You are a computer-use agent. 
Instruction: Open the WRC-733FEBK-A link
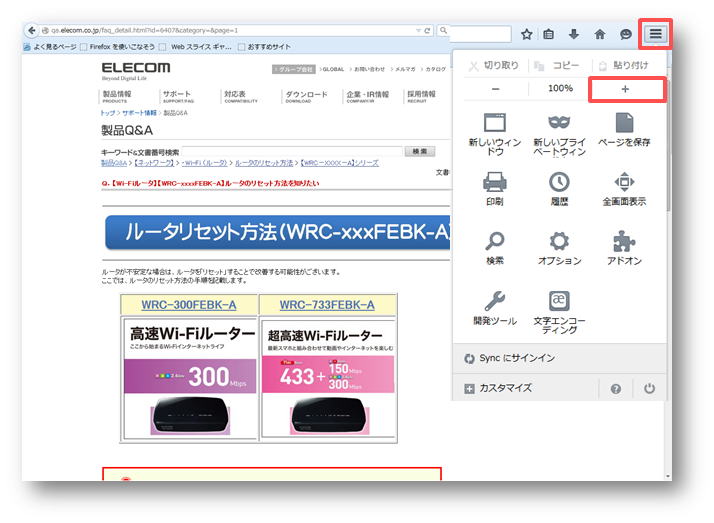[327, 305]
